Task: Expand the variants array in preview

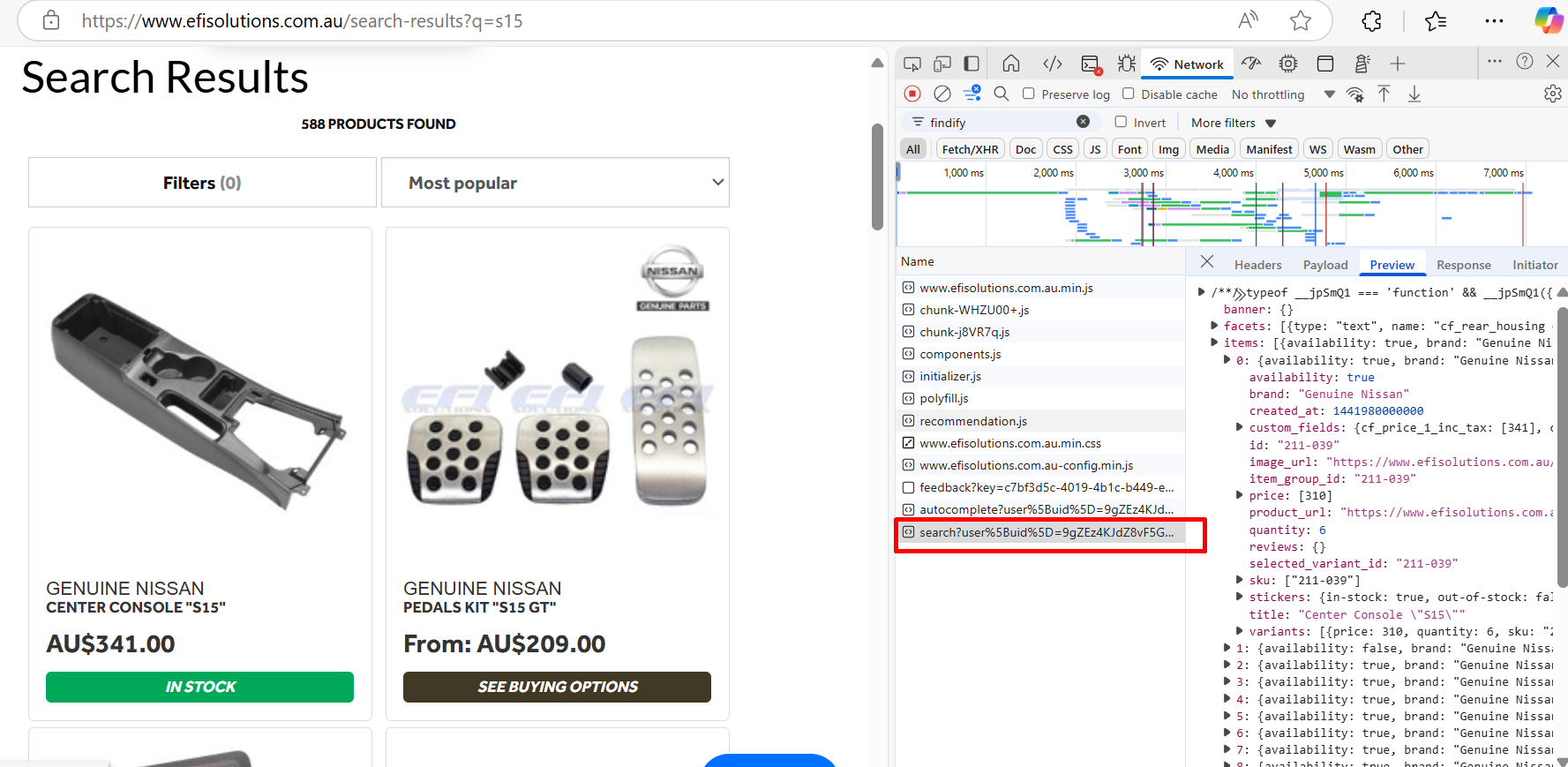Action: pyautogui.click(x=1240, y=631)
